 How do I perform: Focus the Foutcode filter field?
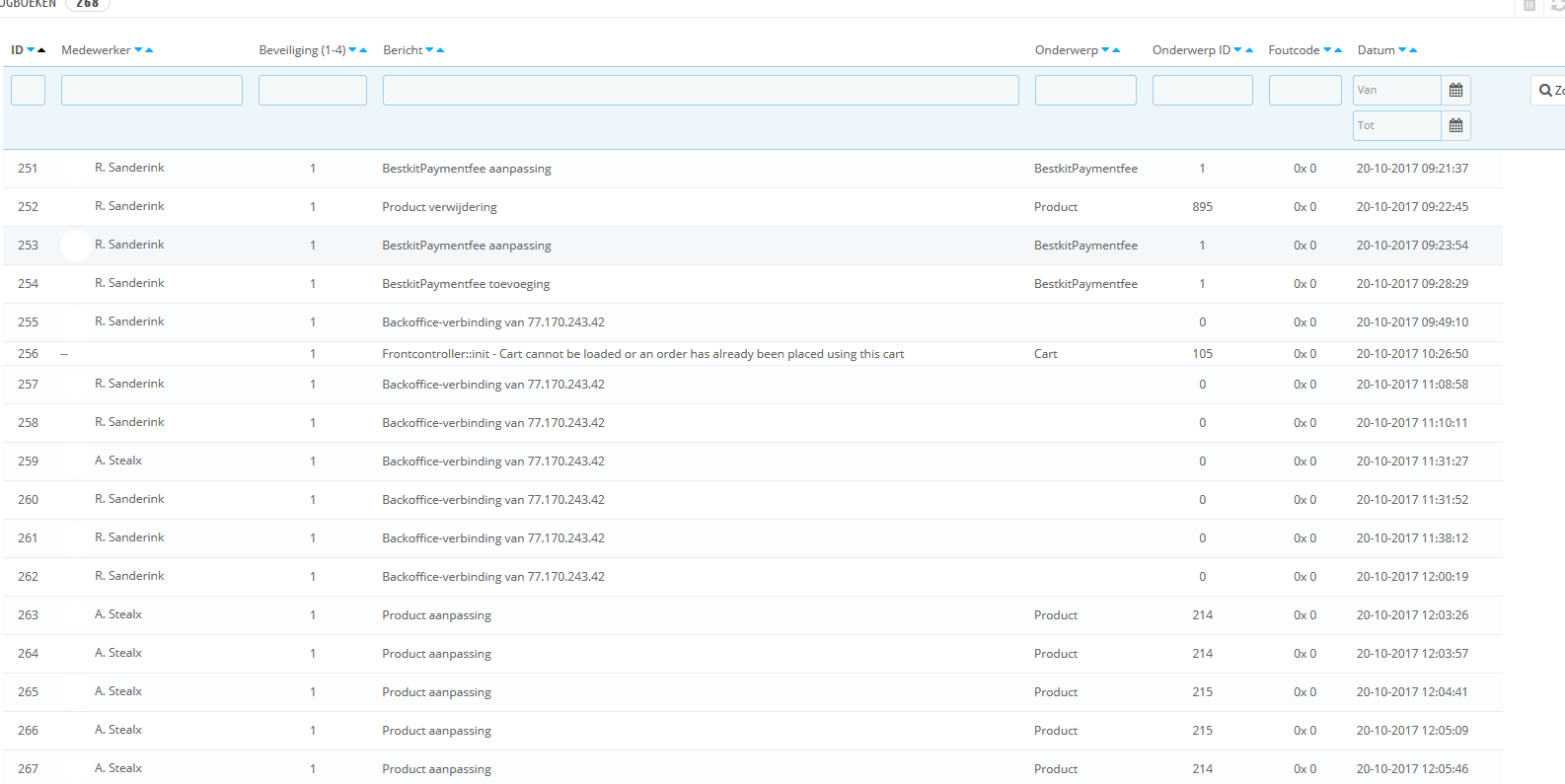(1305, 90)
